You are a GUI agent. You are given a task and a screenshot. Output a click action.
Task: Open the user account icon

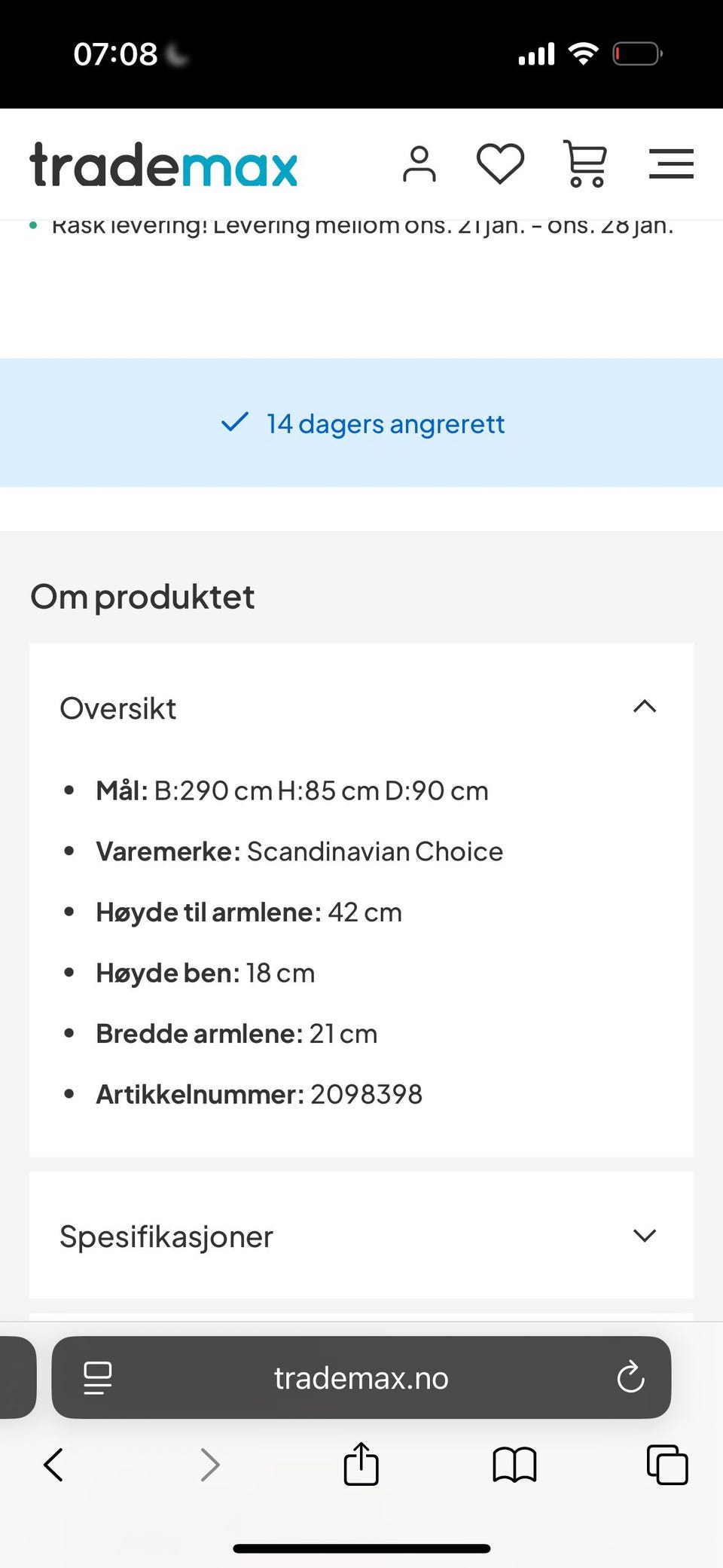(419, 164)
